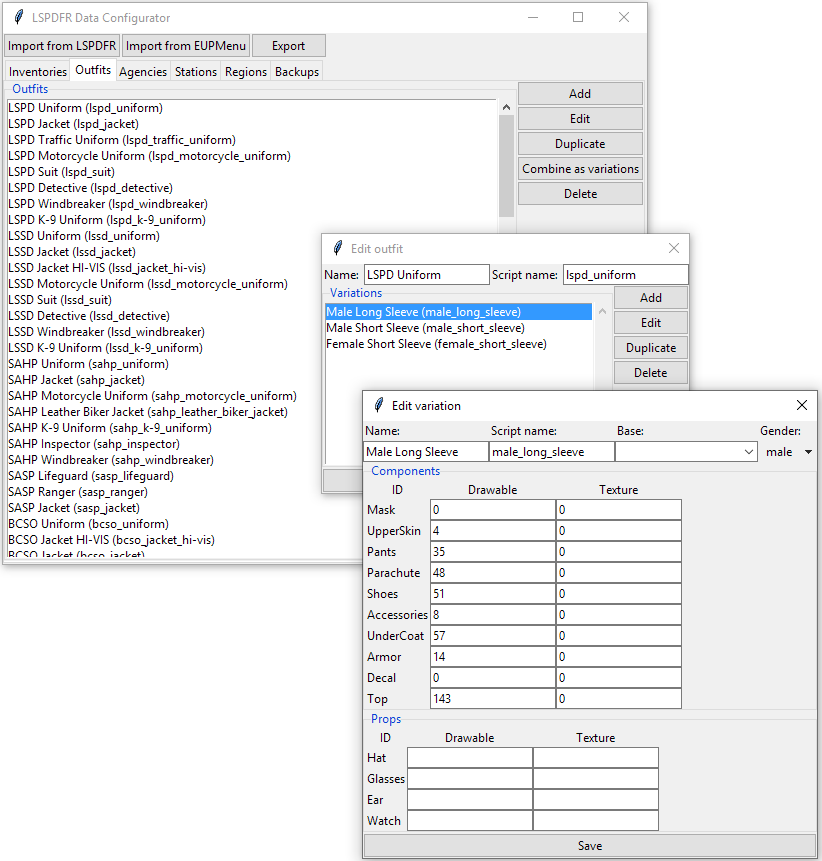
Task: Close the Edit variation window
Action: point(802,405)
